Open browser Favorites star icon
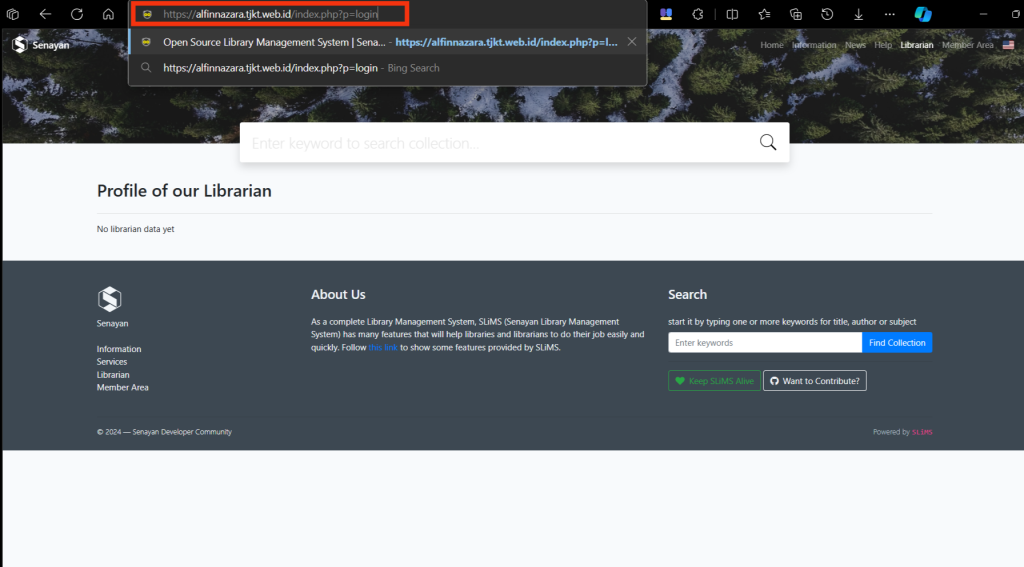Viewport: 1024px width, 567px height. [x=764, y=14]
